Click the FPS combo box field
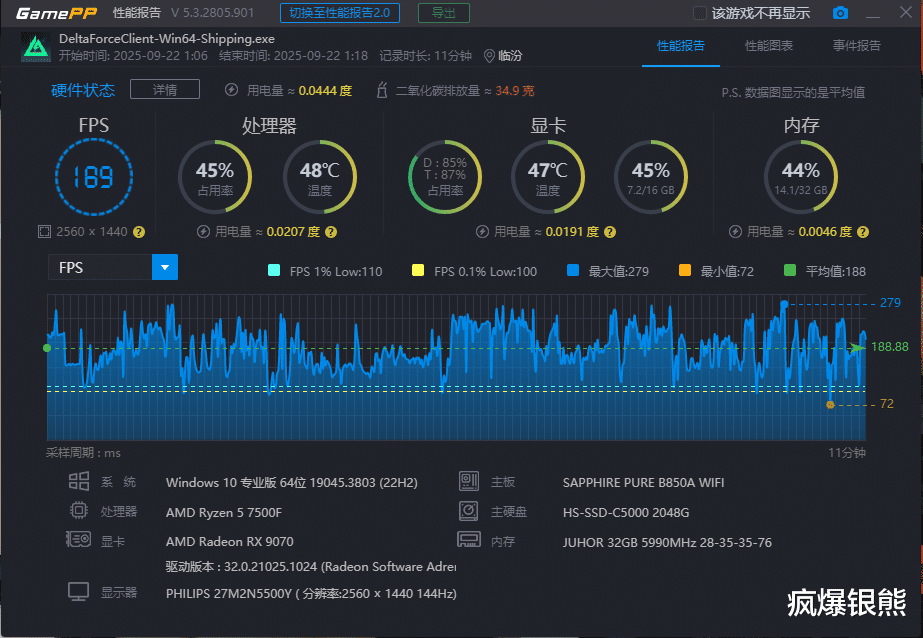This screenshot has width=923, height=638. pos(113,267)
